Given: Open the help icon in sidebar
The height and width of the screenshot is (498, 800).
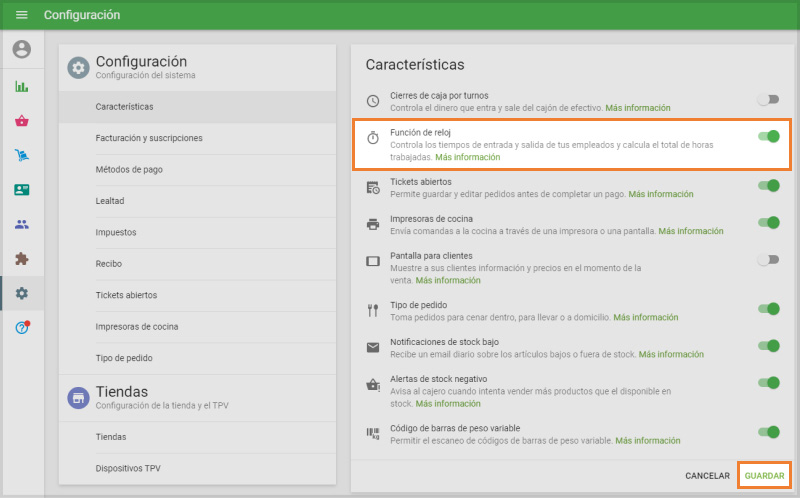Looking at the screenshot, I should [x=21, y=328].
